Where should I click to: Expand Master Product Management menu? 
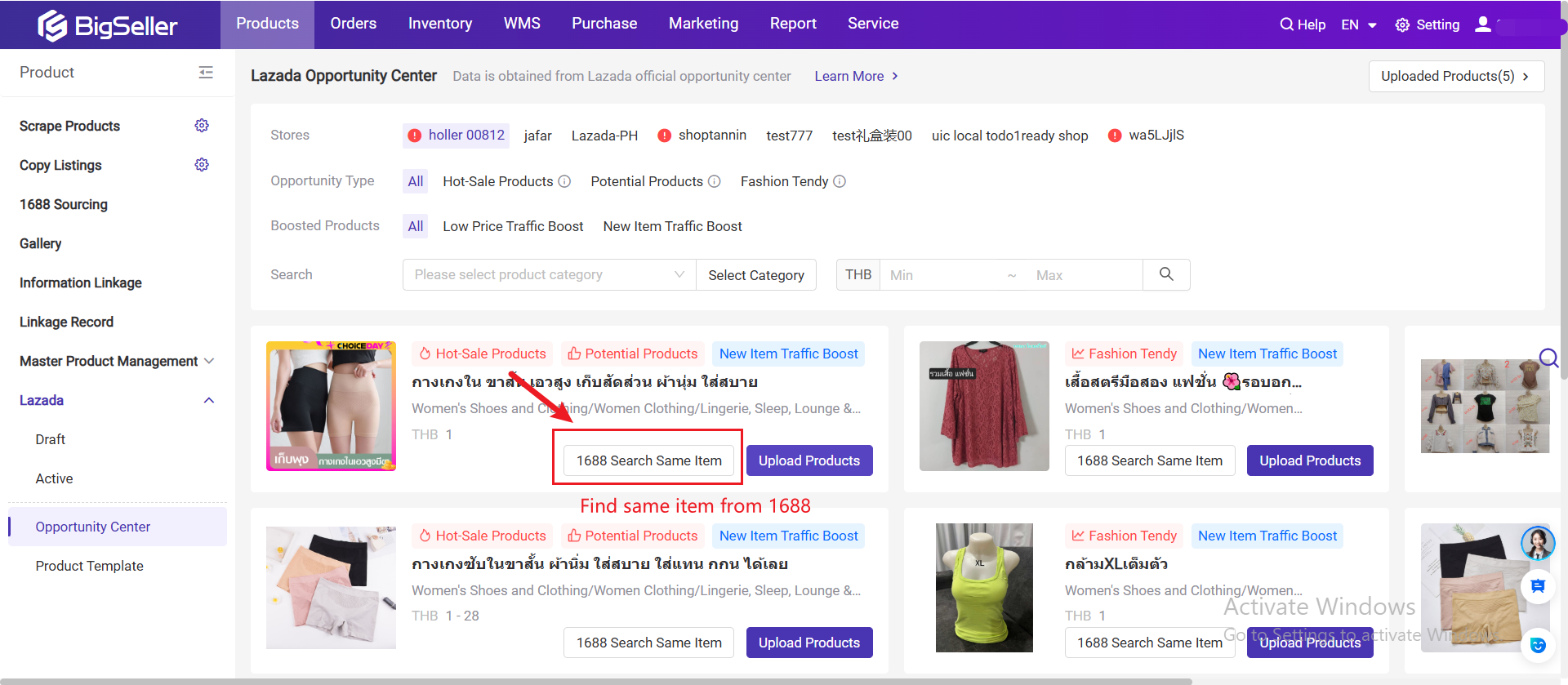[117, 361]
